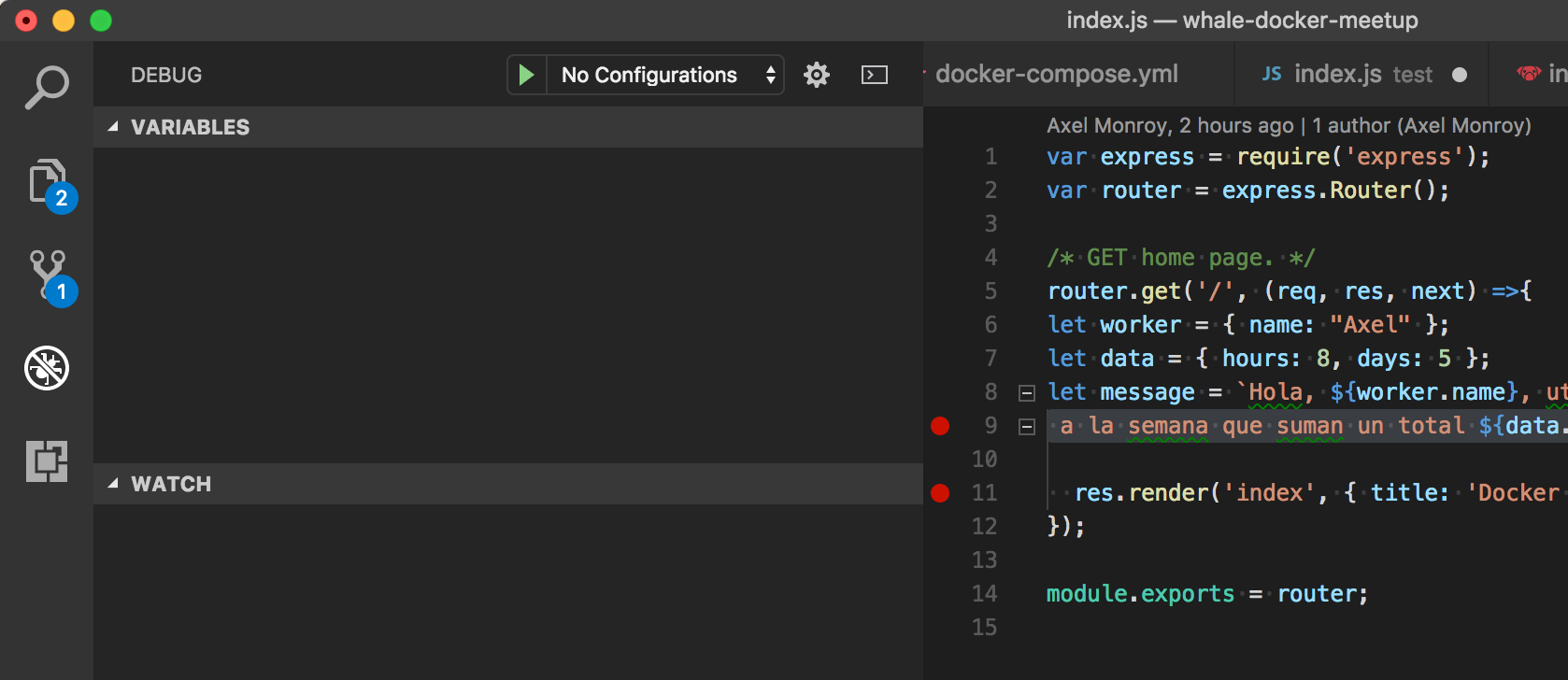1568x680 pixels.
Task: Fold code region at line 8
Action: click(1026, 393)
